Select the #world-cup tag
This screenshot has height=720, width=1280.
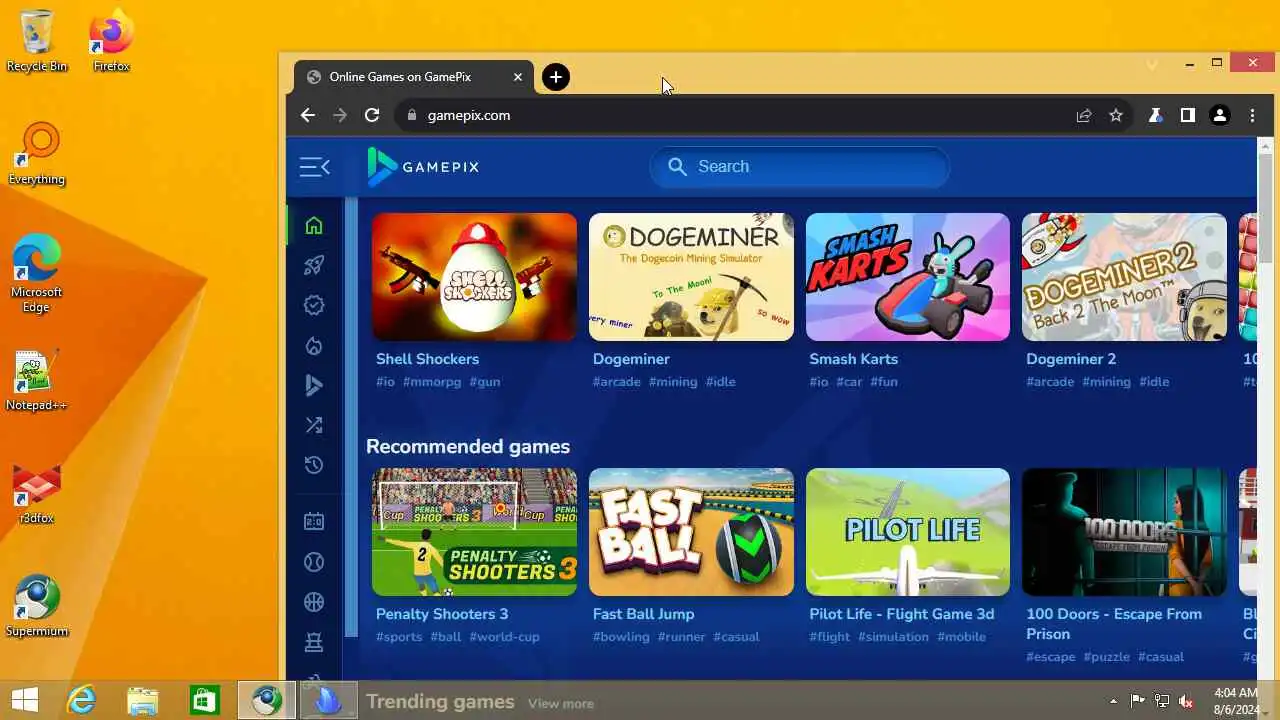pos(505,637)
